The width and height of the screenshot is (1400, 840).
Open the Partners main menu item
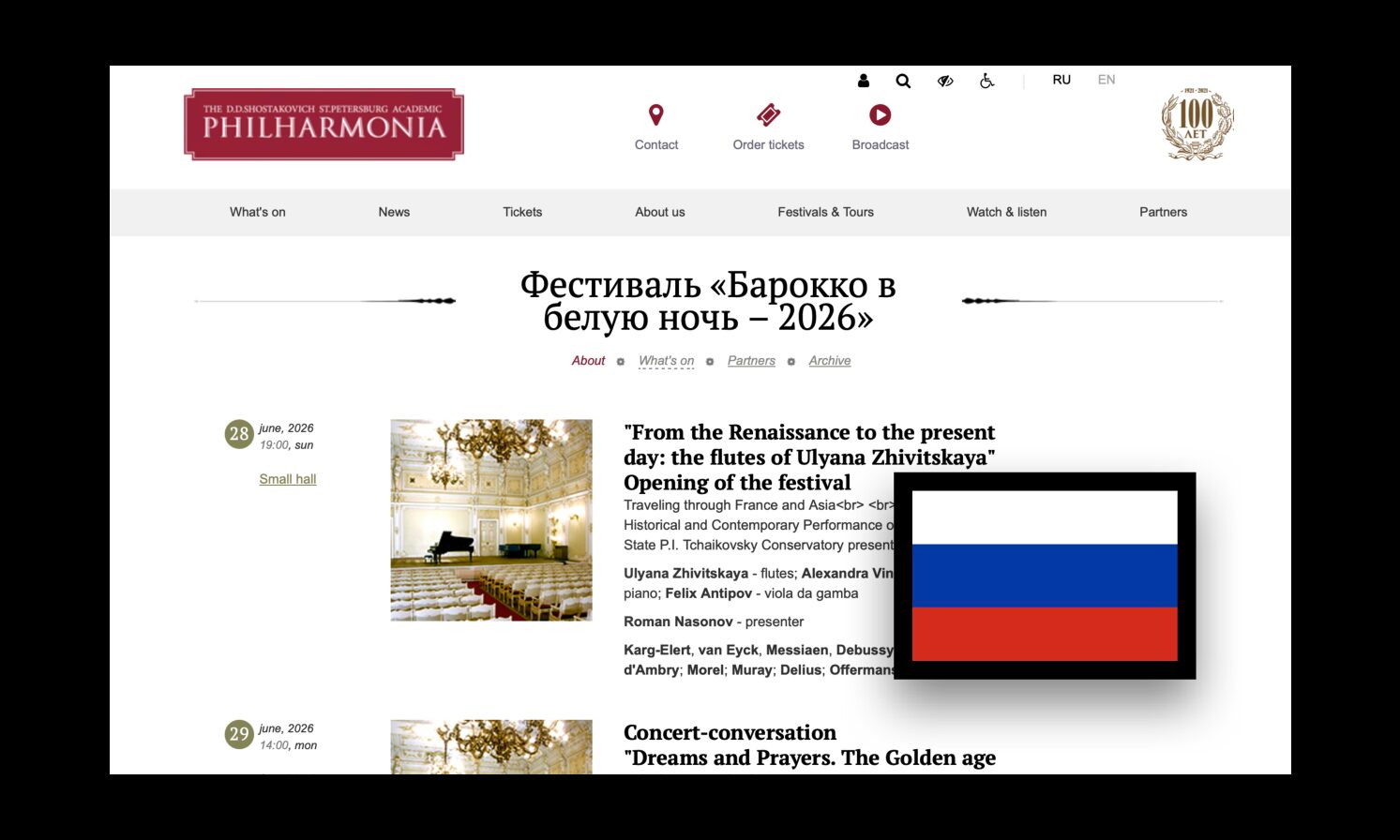pyautogui.click(x=1163, y=212)
